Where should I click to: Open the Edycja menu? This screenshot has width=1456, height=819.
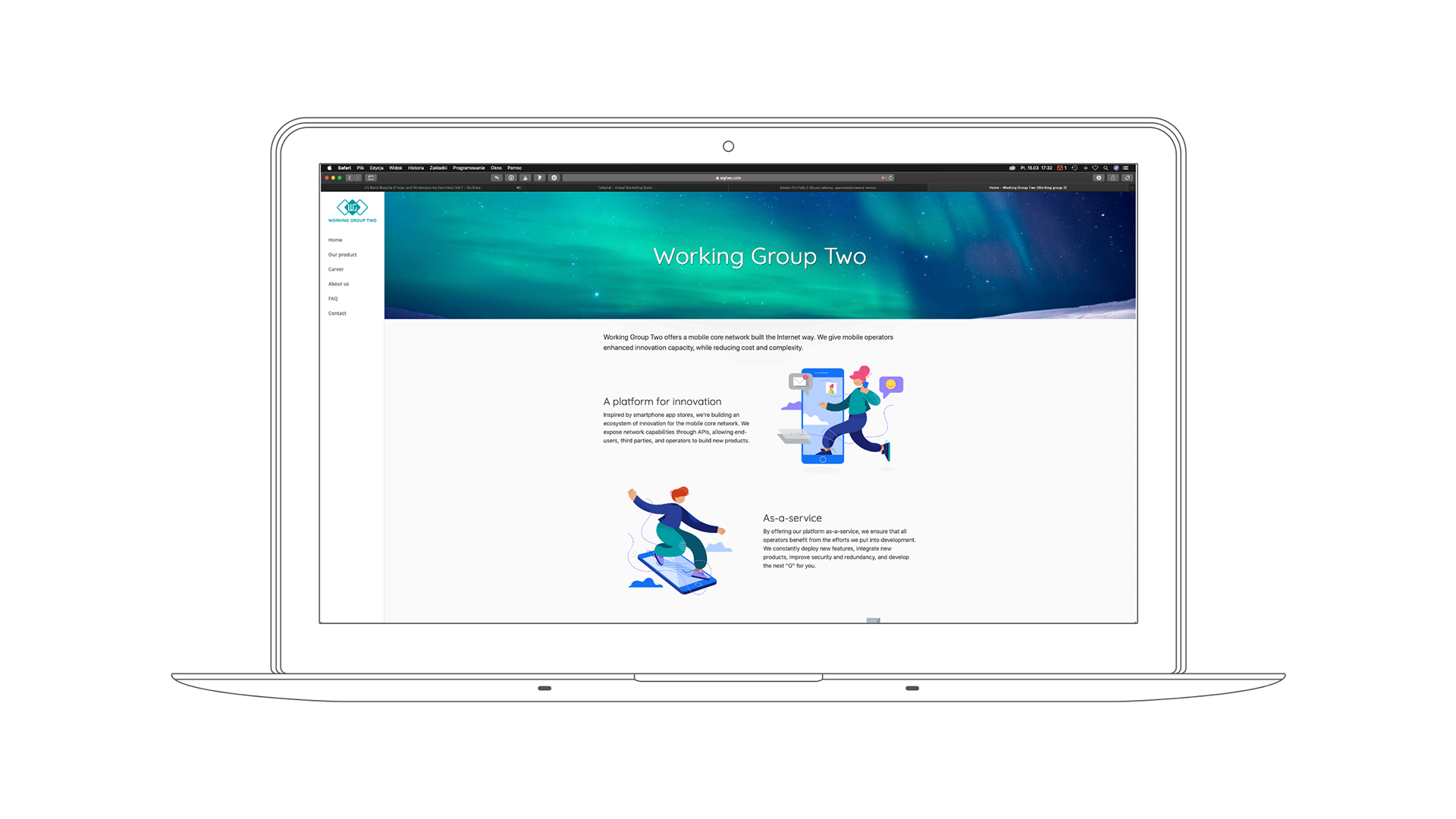point(376,168)
